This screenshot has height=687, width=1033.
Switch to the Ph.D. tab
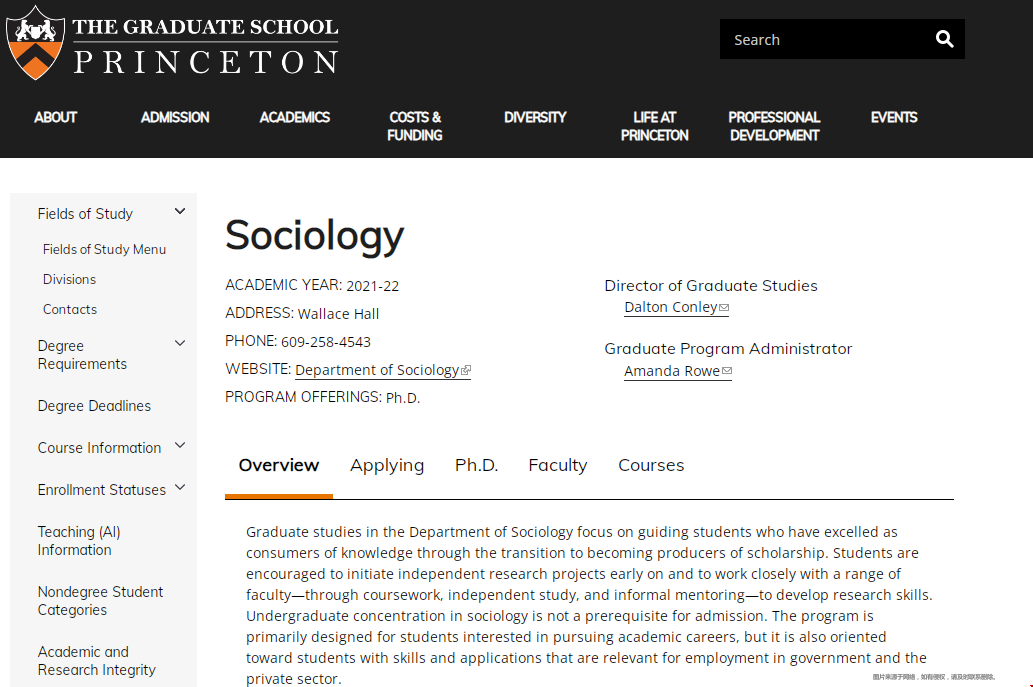(476, 465)
